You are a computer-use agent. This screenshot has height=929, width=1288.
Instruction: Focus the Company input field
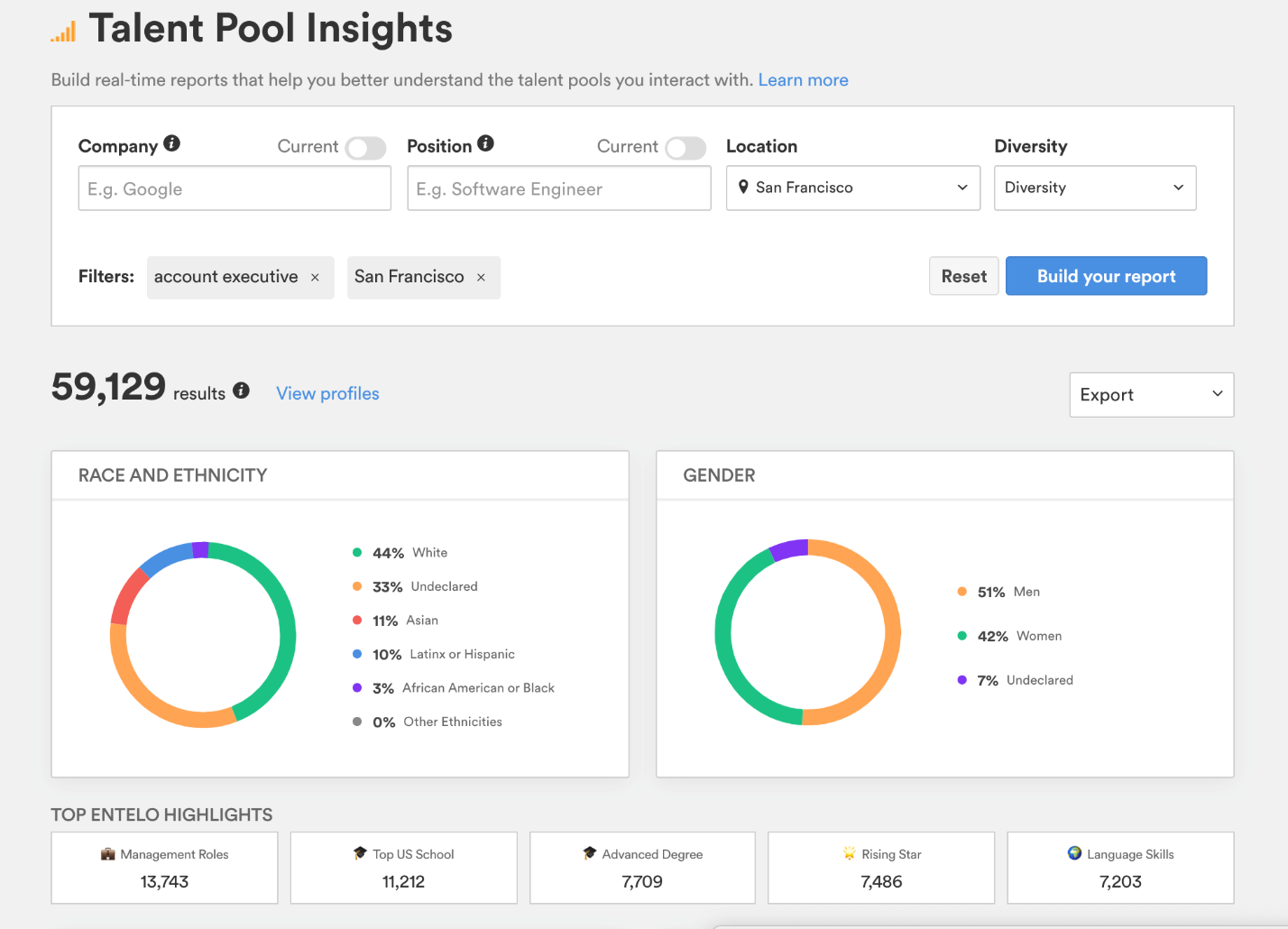[x=235, y=188]
